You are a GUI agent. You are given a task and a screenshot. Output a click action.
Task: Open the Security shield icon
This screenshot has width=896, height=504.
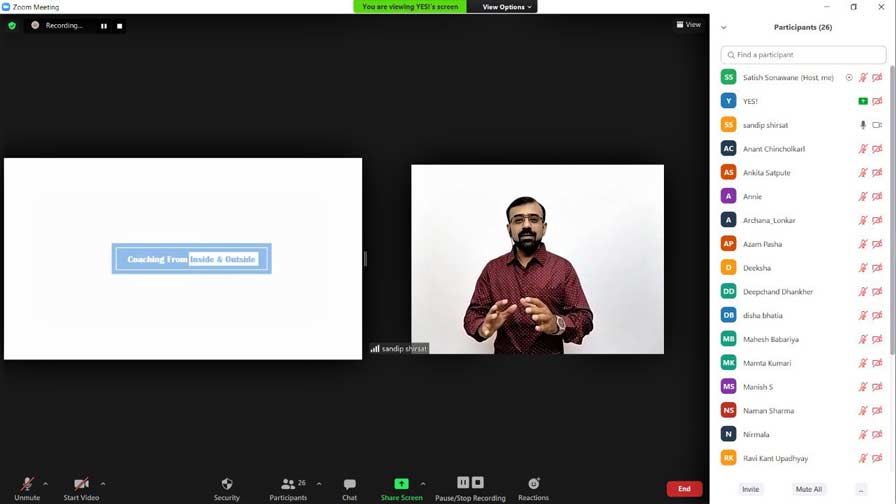[227, 483]
